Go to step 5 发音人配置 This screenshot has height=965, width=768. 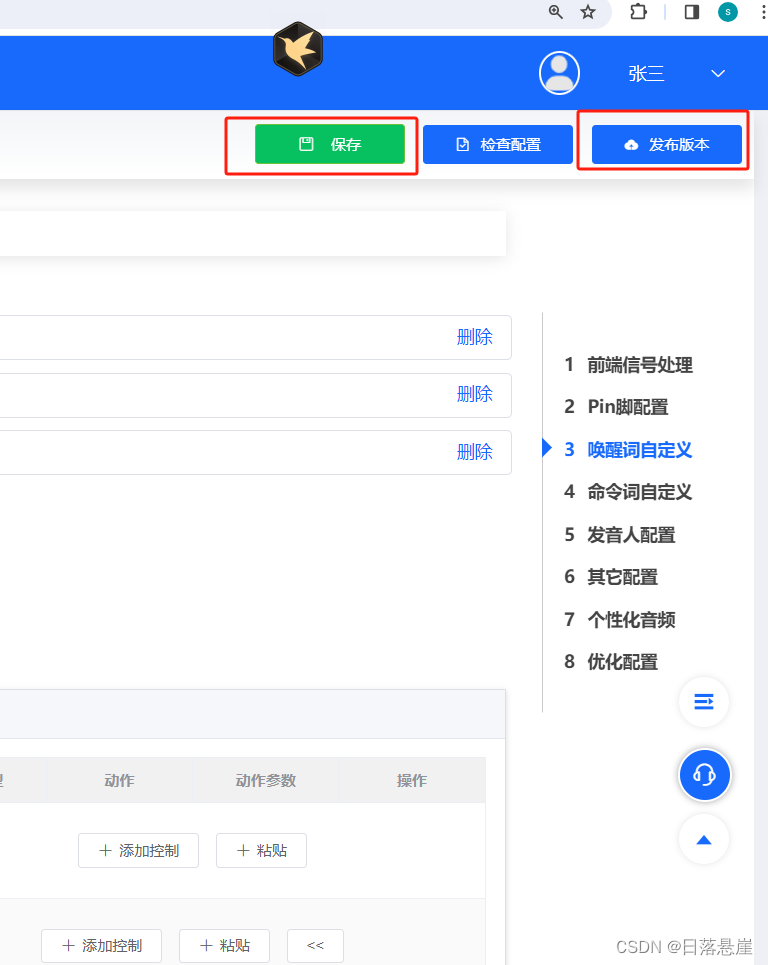(620, 535)
